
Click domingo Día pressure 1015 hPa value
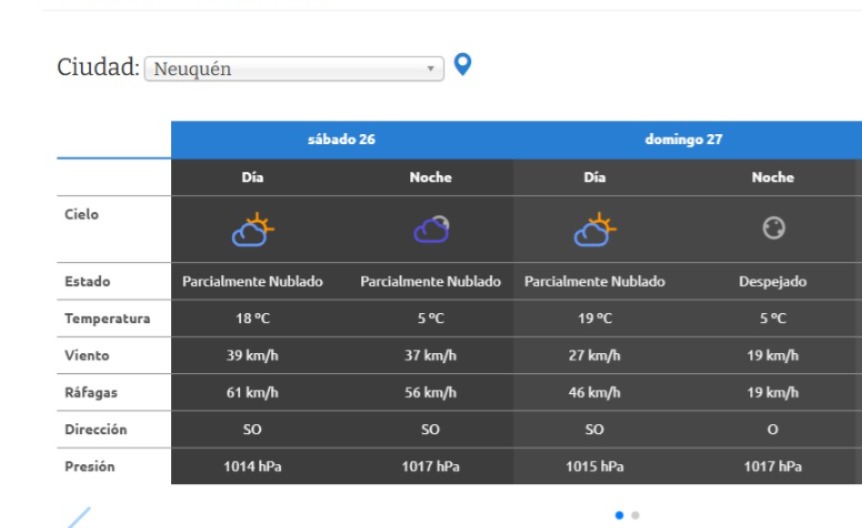click(595, 467)
